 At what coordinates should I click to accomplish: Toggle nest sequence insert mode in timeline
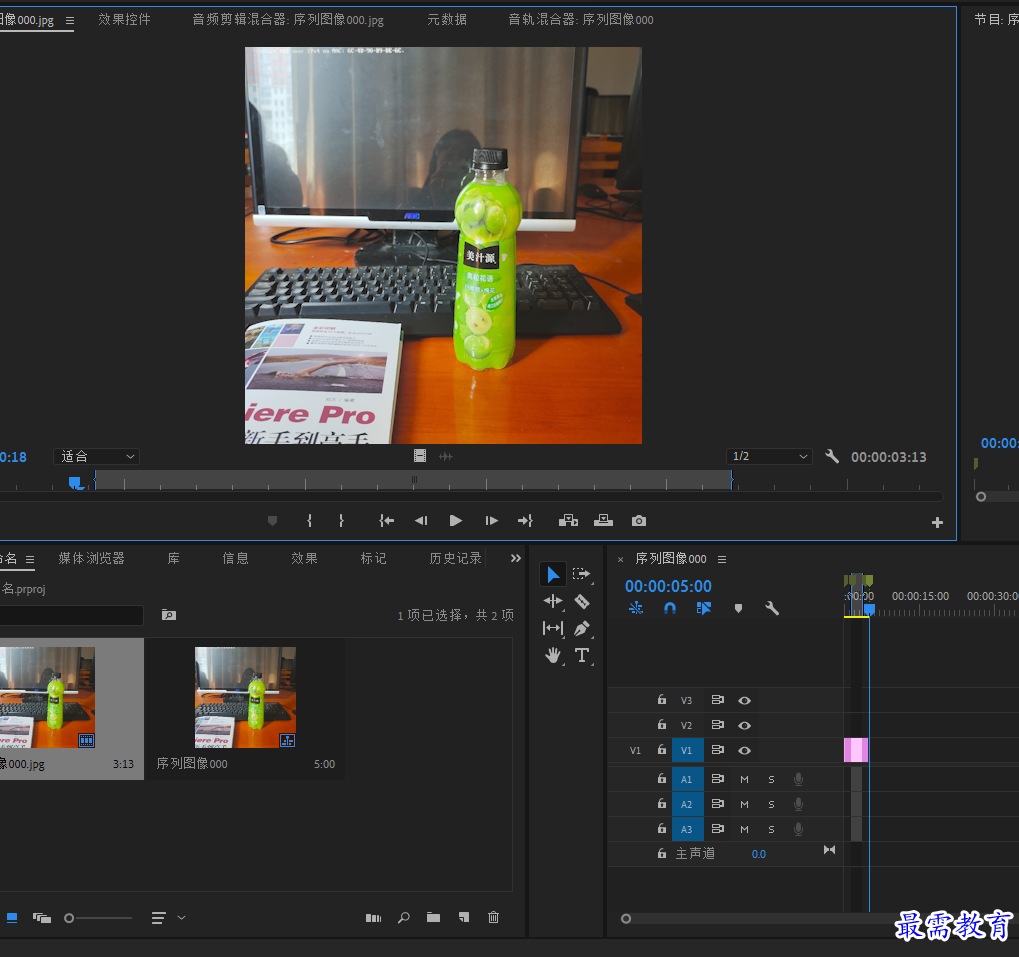(636, 608)
